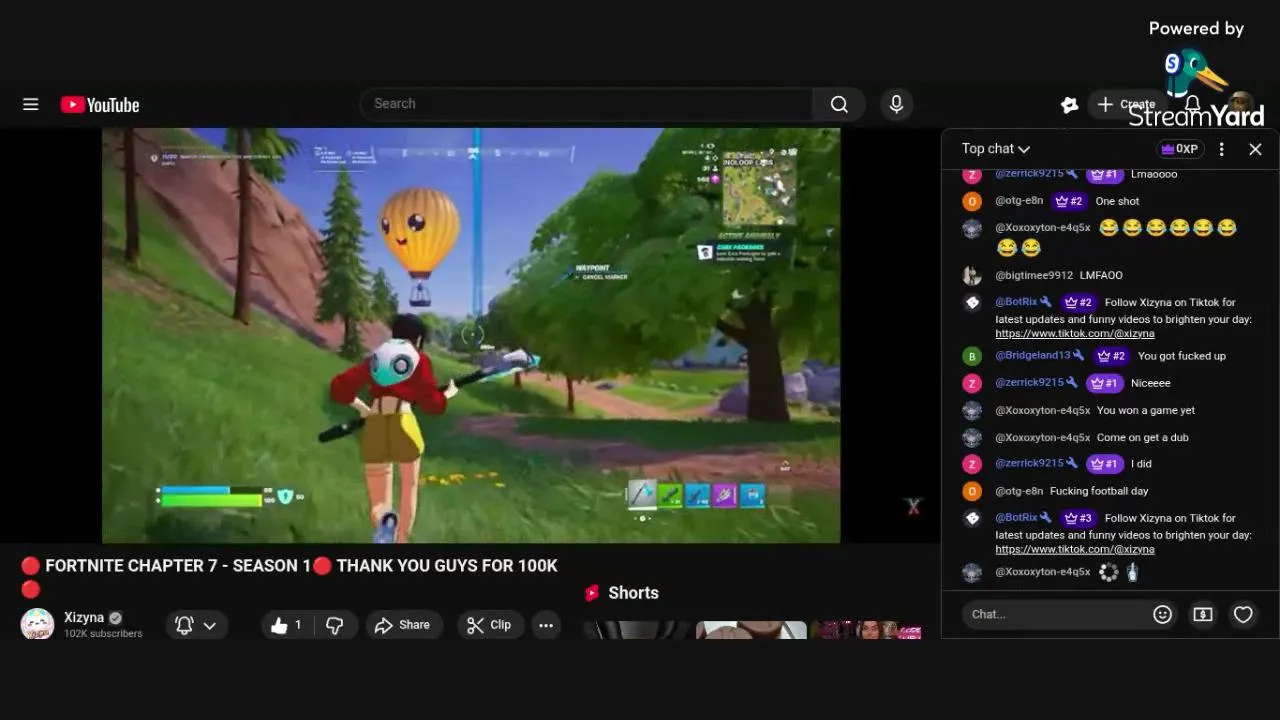The width and height of the screenshot is (1280, 720).
Task: Click the pink Z avatar beside 'I did'
Action: pyautogui.click(x=972, y=464)
